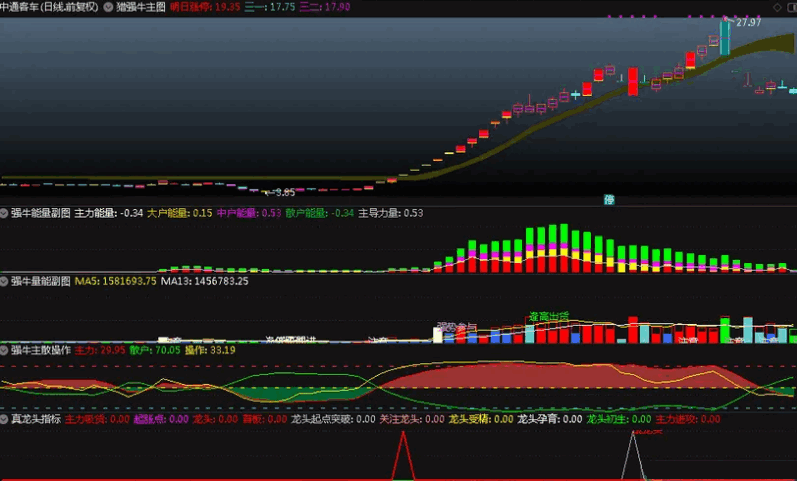Click the 强牛主散操作 indicator name
Screen dimensions: 797x481
(x=41, y=350)
